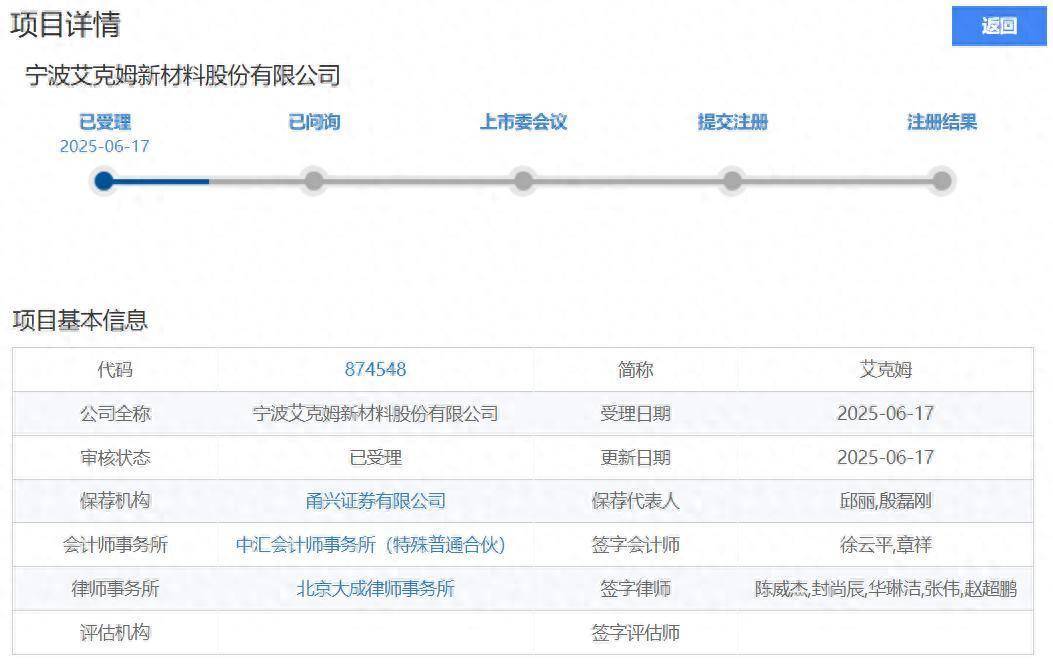Click the 艾克姆 short name cell
The width and height of the screenshot is (1053, 664).
coord(886,369)
